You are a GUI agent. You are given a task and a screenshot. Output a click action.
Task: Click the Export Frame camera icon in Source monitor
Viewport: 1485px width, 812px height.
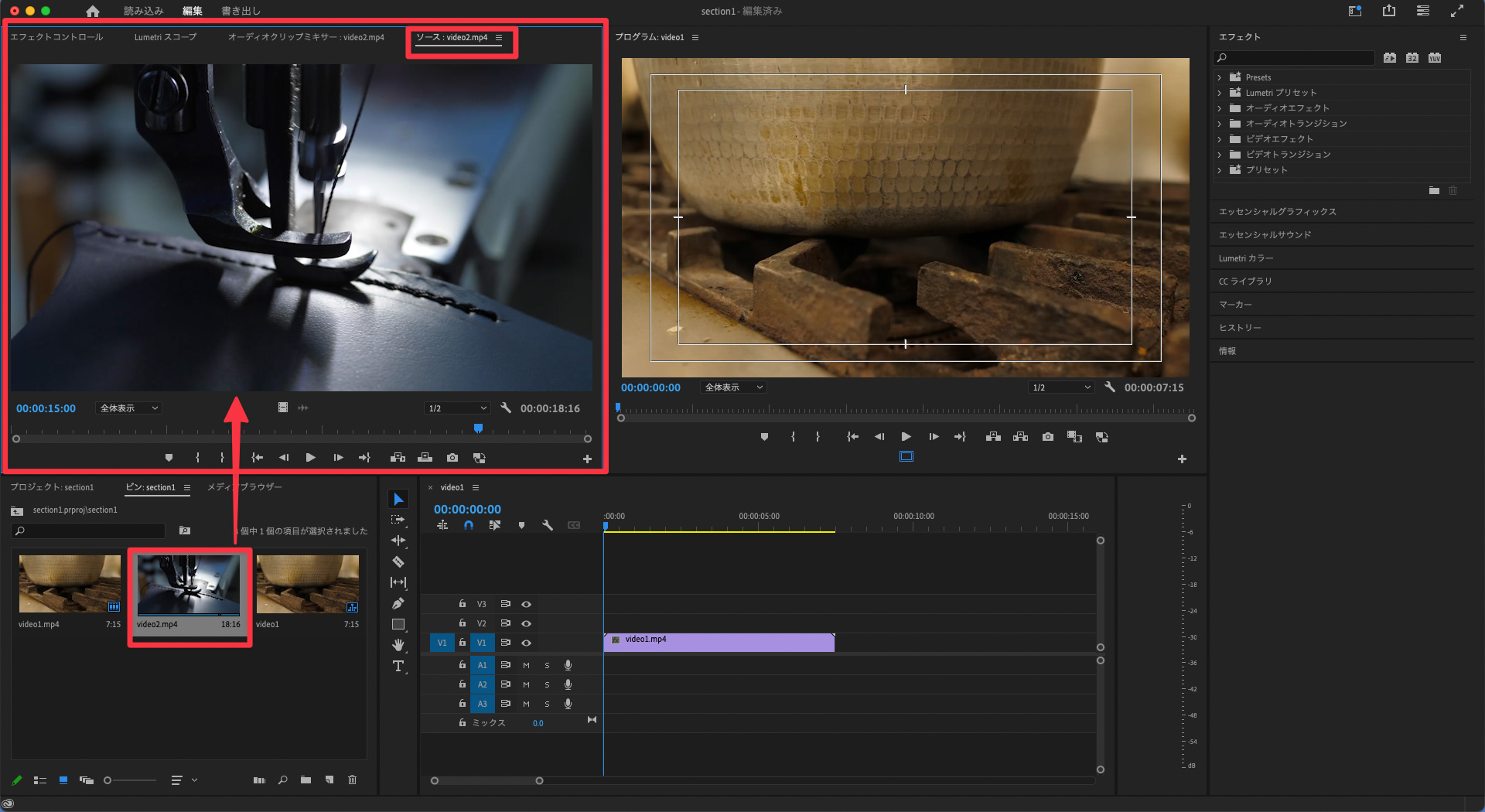pyautogui.click(x=452, y=458)
